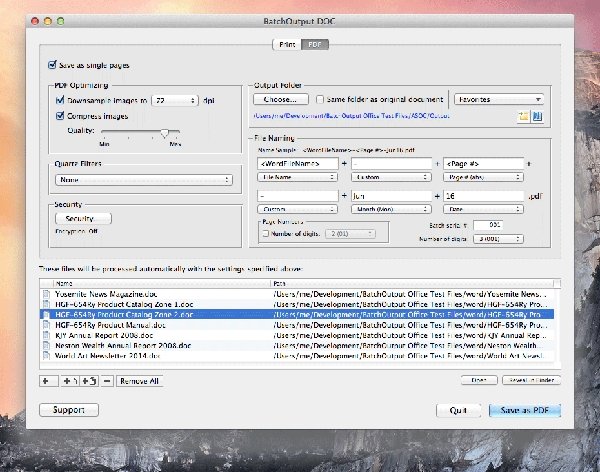Click file icon beside KJY Annual Report 2008.doc

46,335
